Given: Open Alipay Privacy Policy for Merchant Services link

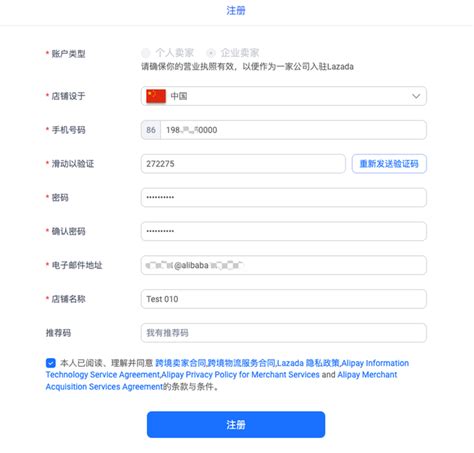Looking at the screenshot, I should click(x=240, y=375).
